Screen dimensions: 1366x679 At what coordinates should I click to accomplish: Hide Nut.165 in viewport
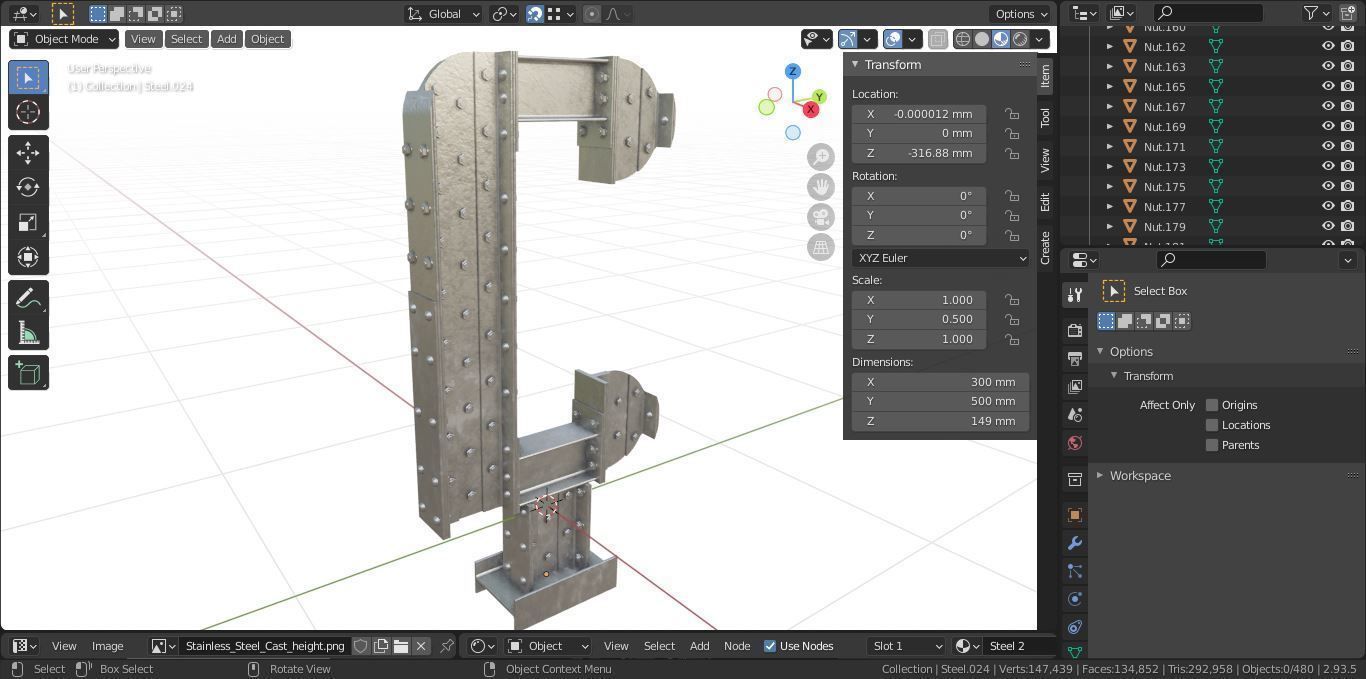click(x=1328, y=87)
